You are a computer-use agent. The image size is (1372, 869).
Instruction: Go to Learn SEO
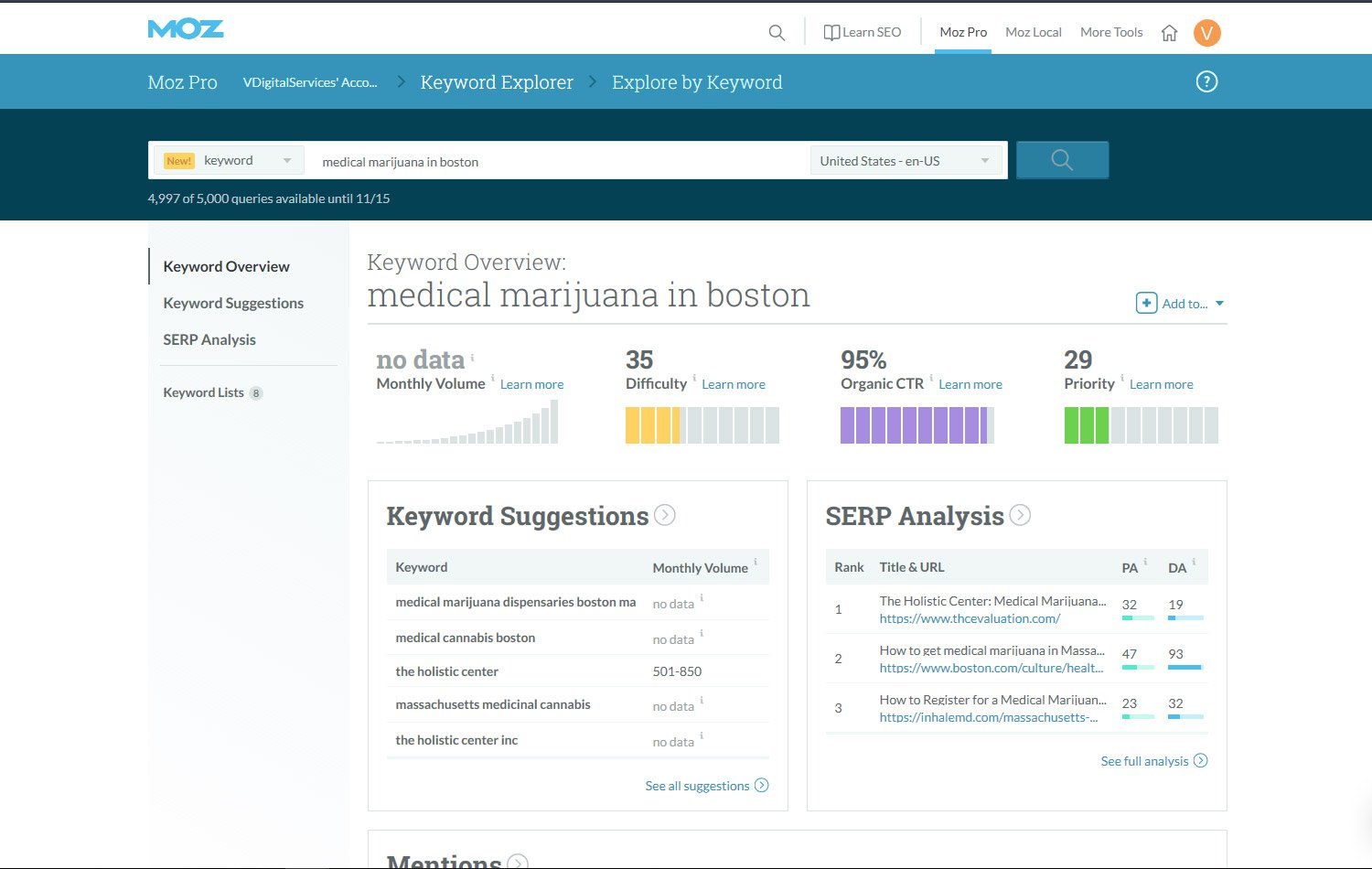click(x=863, y=32)
